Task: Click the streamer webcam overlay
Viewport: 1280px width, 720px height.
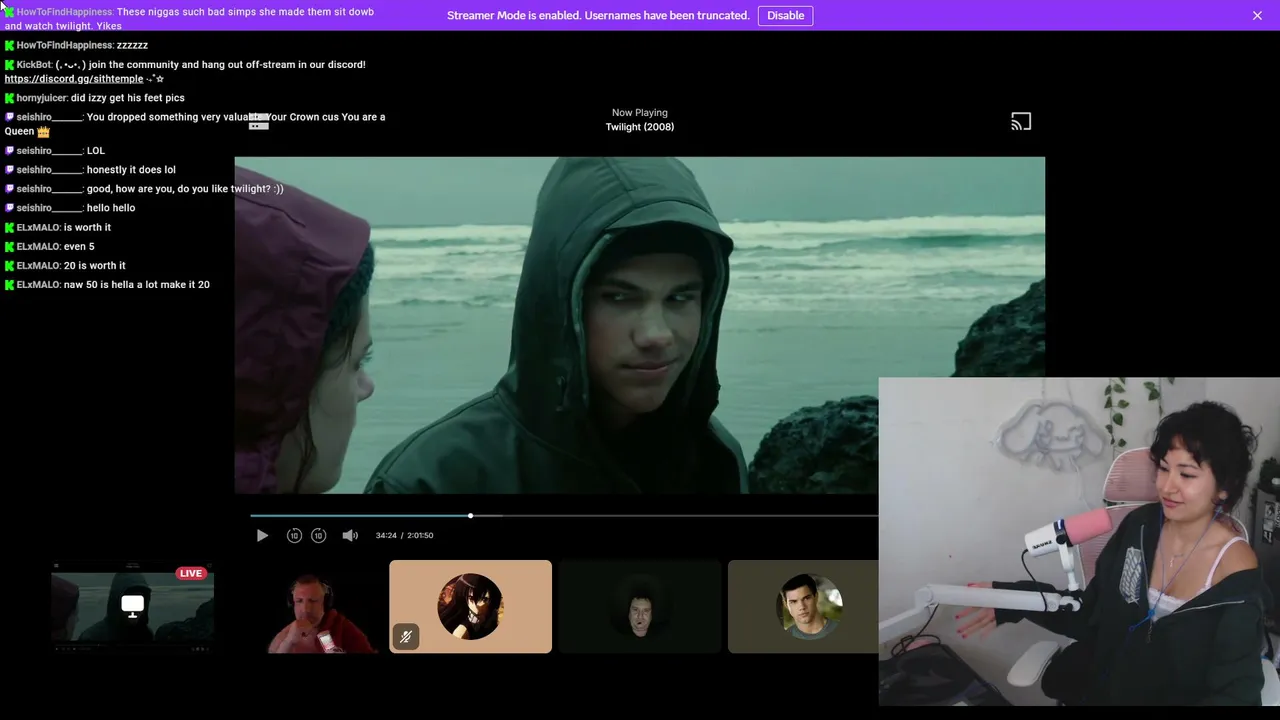Action: (1079, 541)
